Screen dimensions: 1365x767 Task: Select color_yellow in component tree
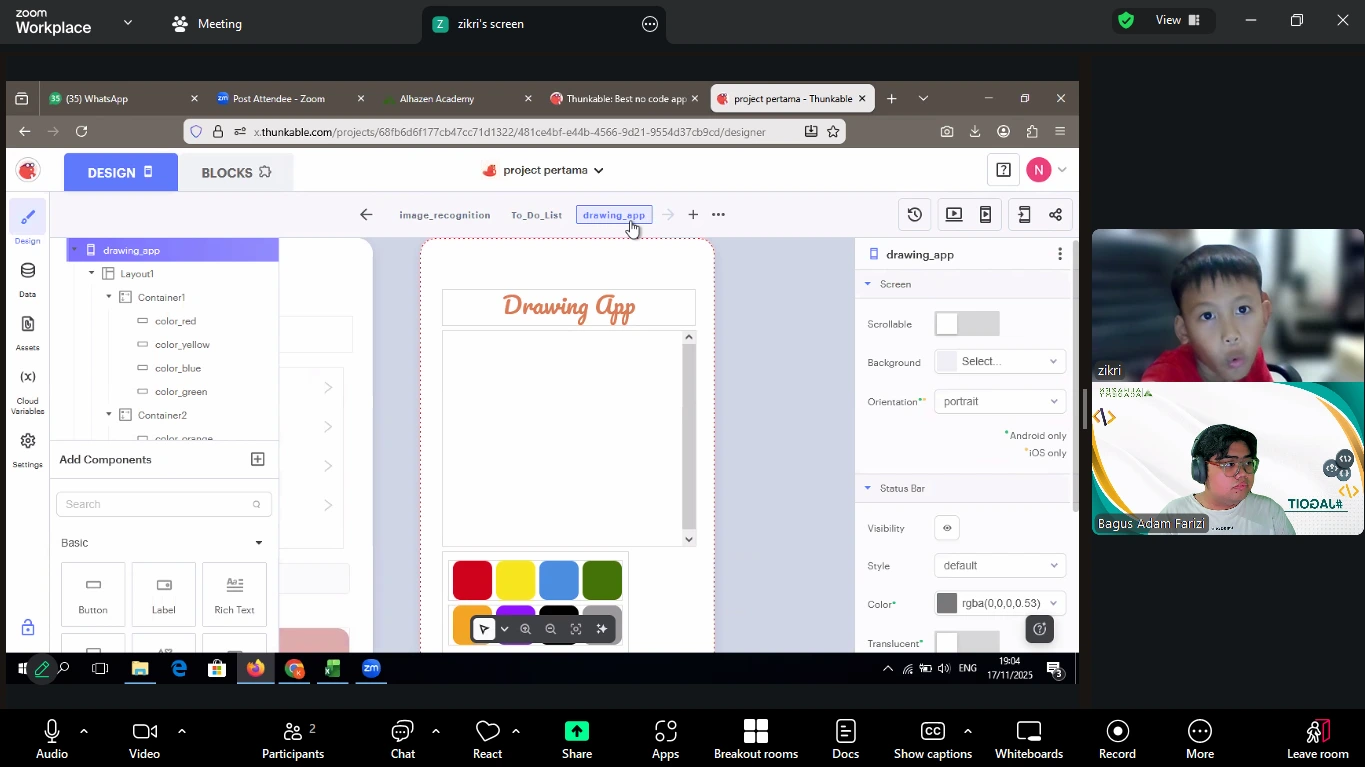click(182, 345)
